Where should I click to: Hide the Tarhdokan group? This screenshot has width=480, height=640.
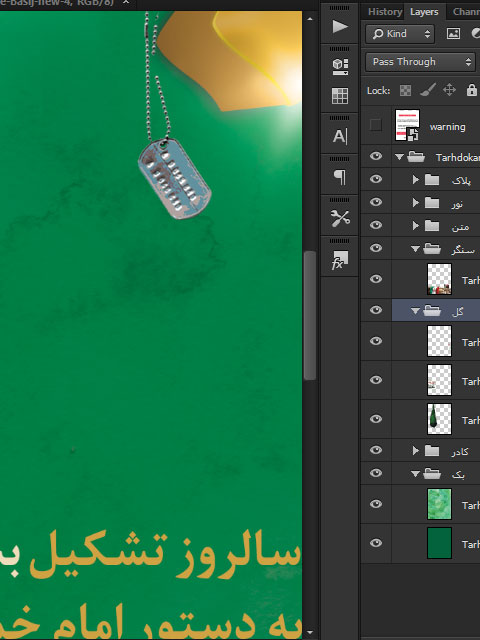click(x=376, y=156)
